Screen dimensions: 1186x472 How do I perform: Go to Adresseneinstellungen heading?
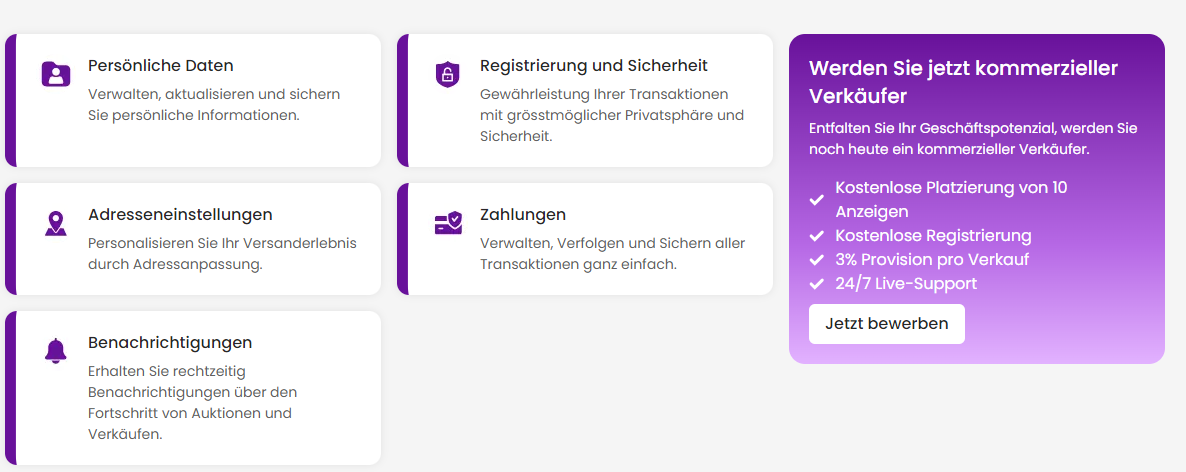pyautogui.click(x=180, y=215)
